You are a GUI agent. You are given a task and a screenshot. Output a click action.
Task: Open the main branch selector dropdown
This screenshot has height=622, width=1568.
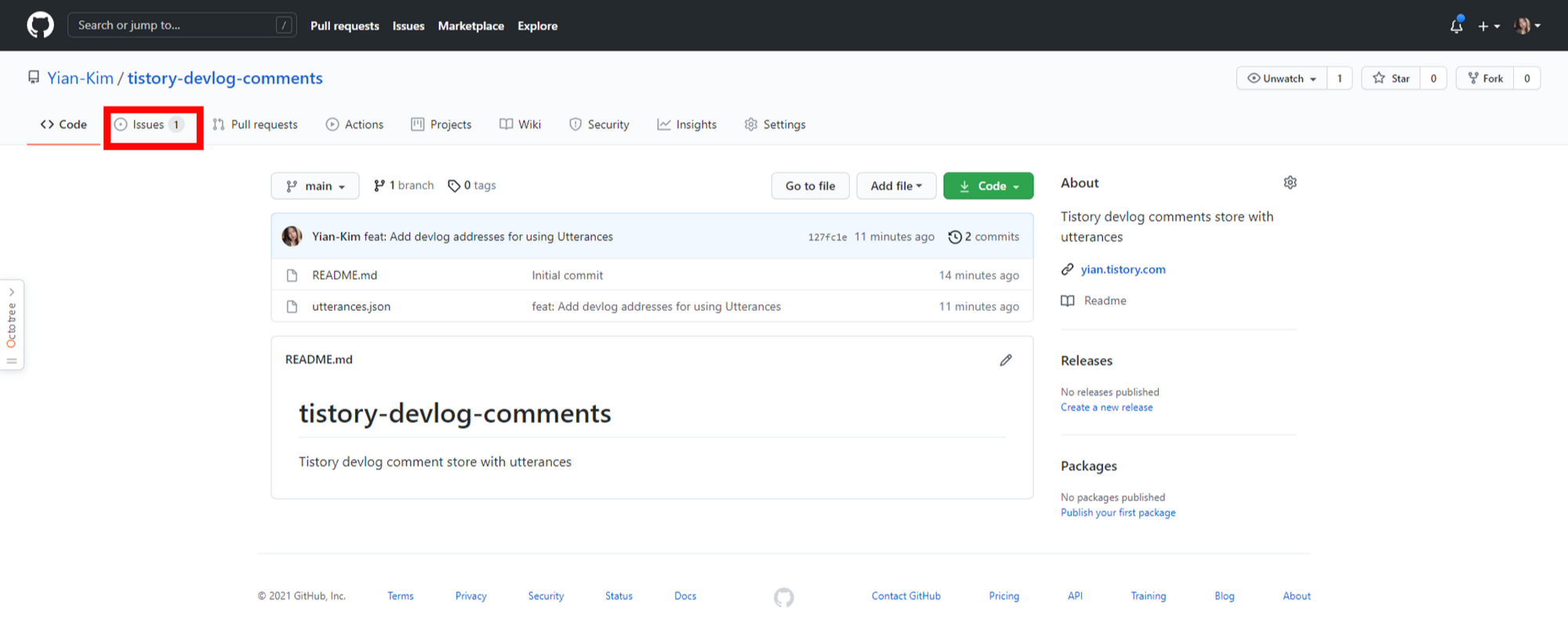(315, 186)
